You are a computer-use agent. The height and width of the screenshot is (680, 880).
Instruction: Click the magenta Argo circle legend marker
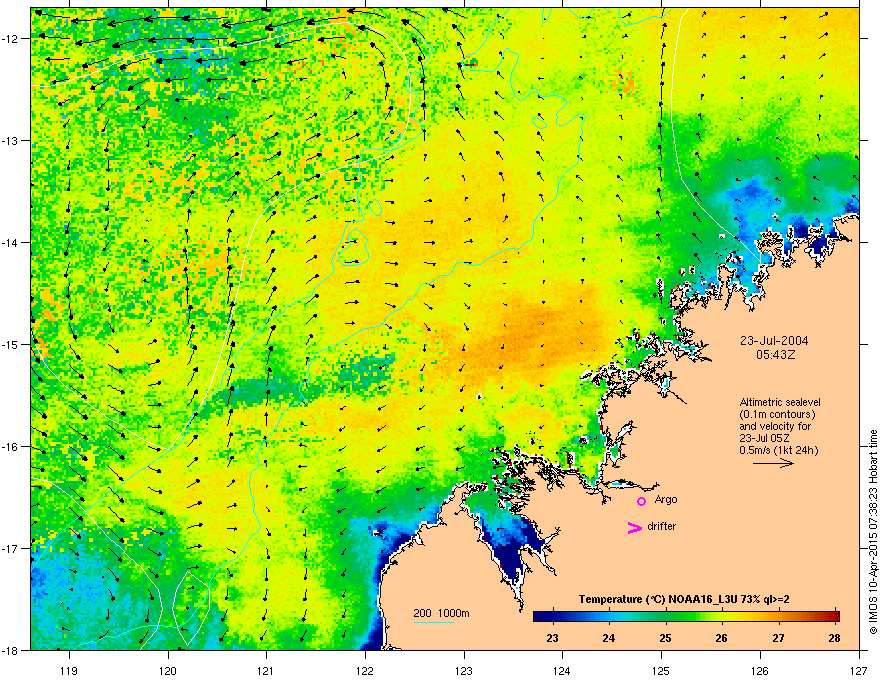tap(641, 501)
